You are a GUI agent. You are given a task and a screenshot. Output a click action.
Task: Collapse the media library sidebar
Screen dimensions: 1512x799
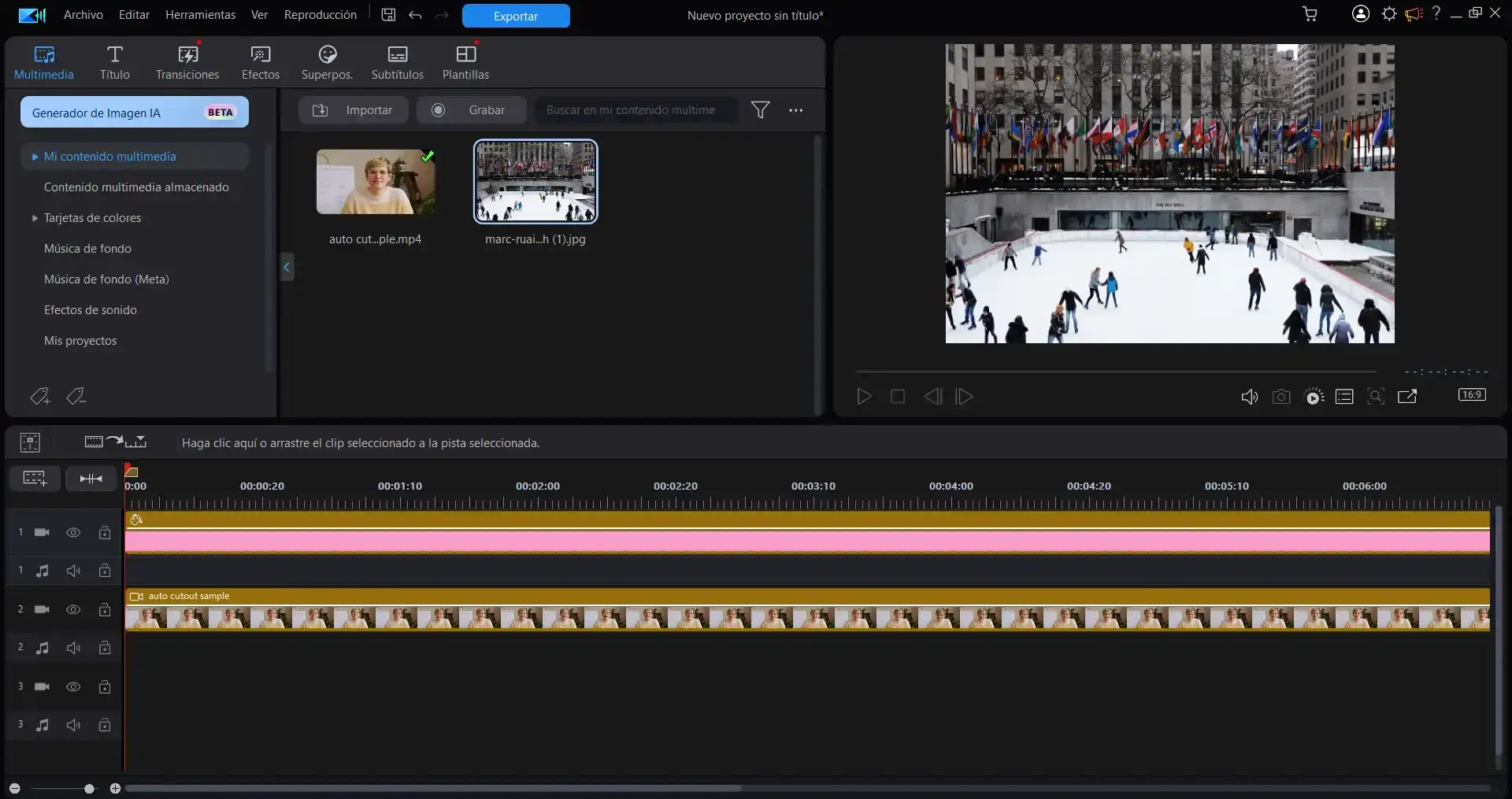[x=287, y=268]
